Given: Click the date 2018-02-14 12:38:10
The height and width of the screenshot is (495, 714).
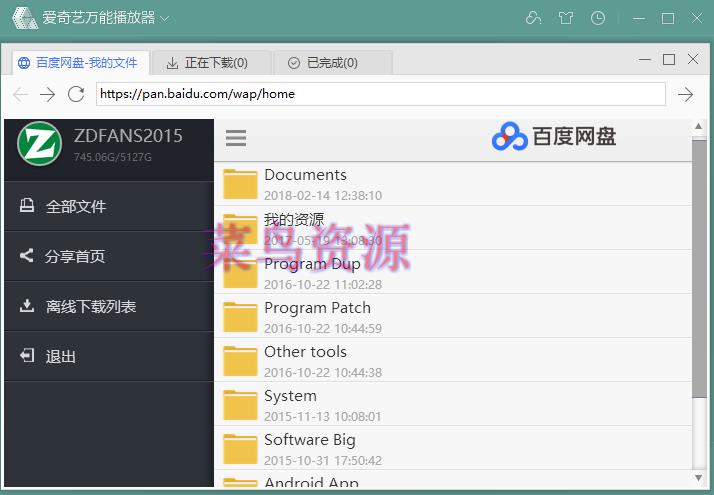Looking at the screenshot, I should (323, 196).
